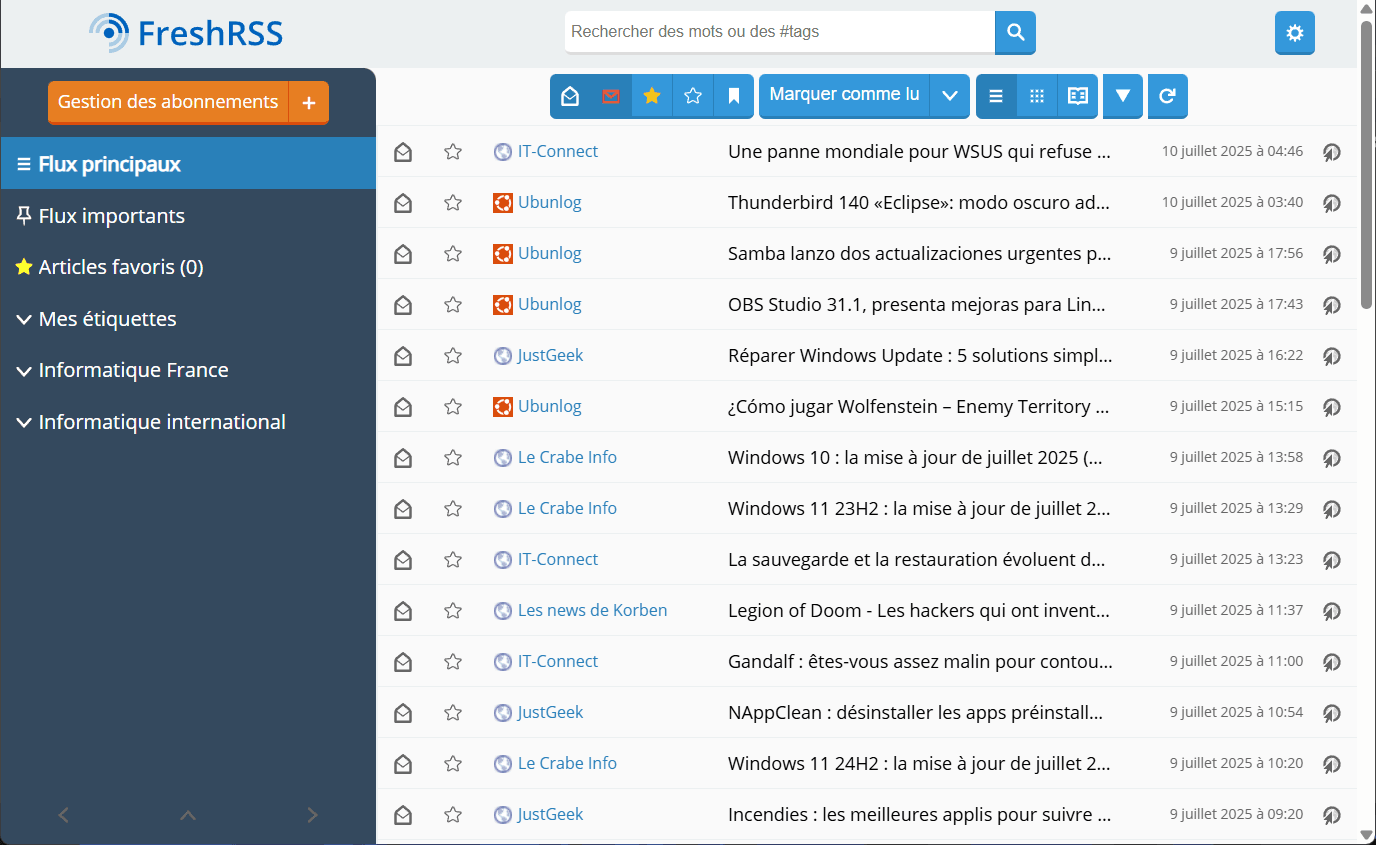Focus the Rechercher des mots search field

coord(779,32)
